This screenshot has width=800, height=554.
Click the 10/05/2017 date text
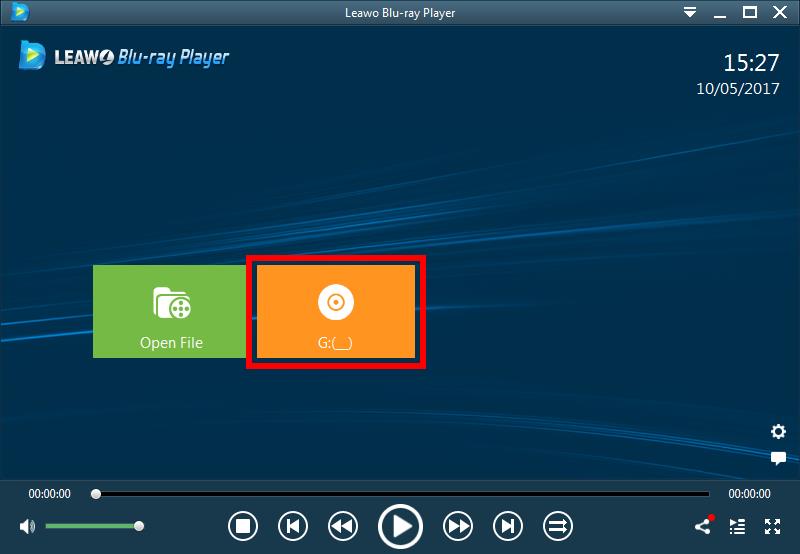tap(738, 89)
